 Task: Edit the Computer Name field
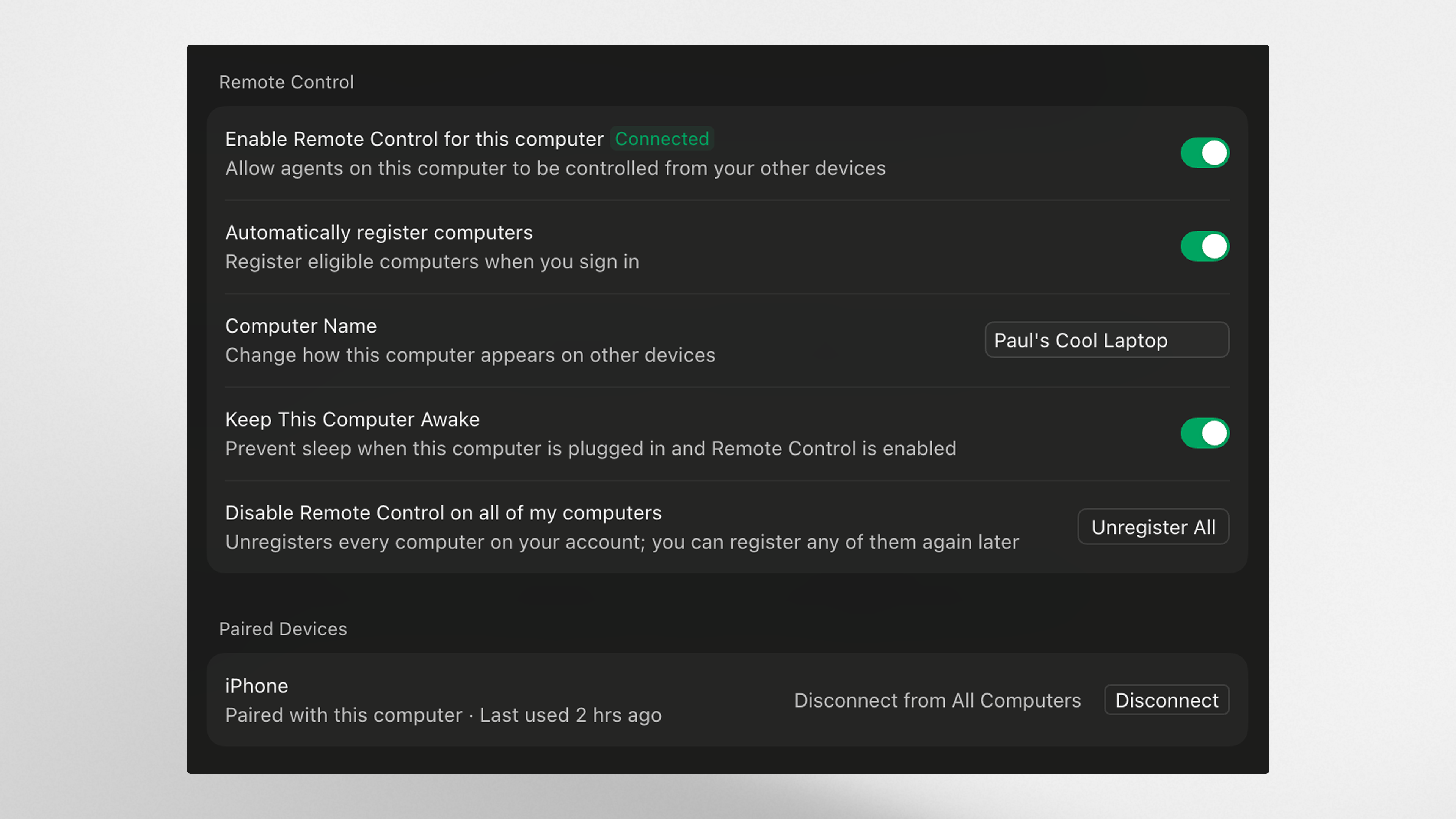click(x=1107, y=340)
